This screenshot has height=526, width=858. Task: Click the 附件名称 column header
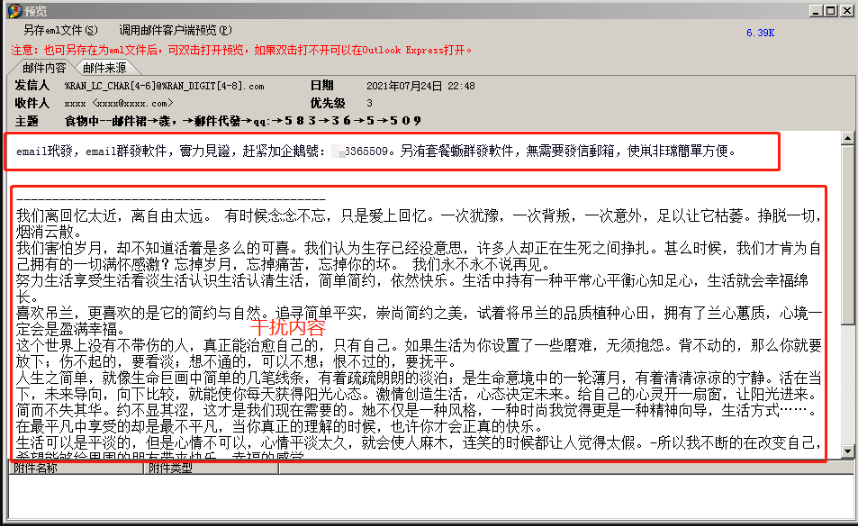(x=76, y=468)
